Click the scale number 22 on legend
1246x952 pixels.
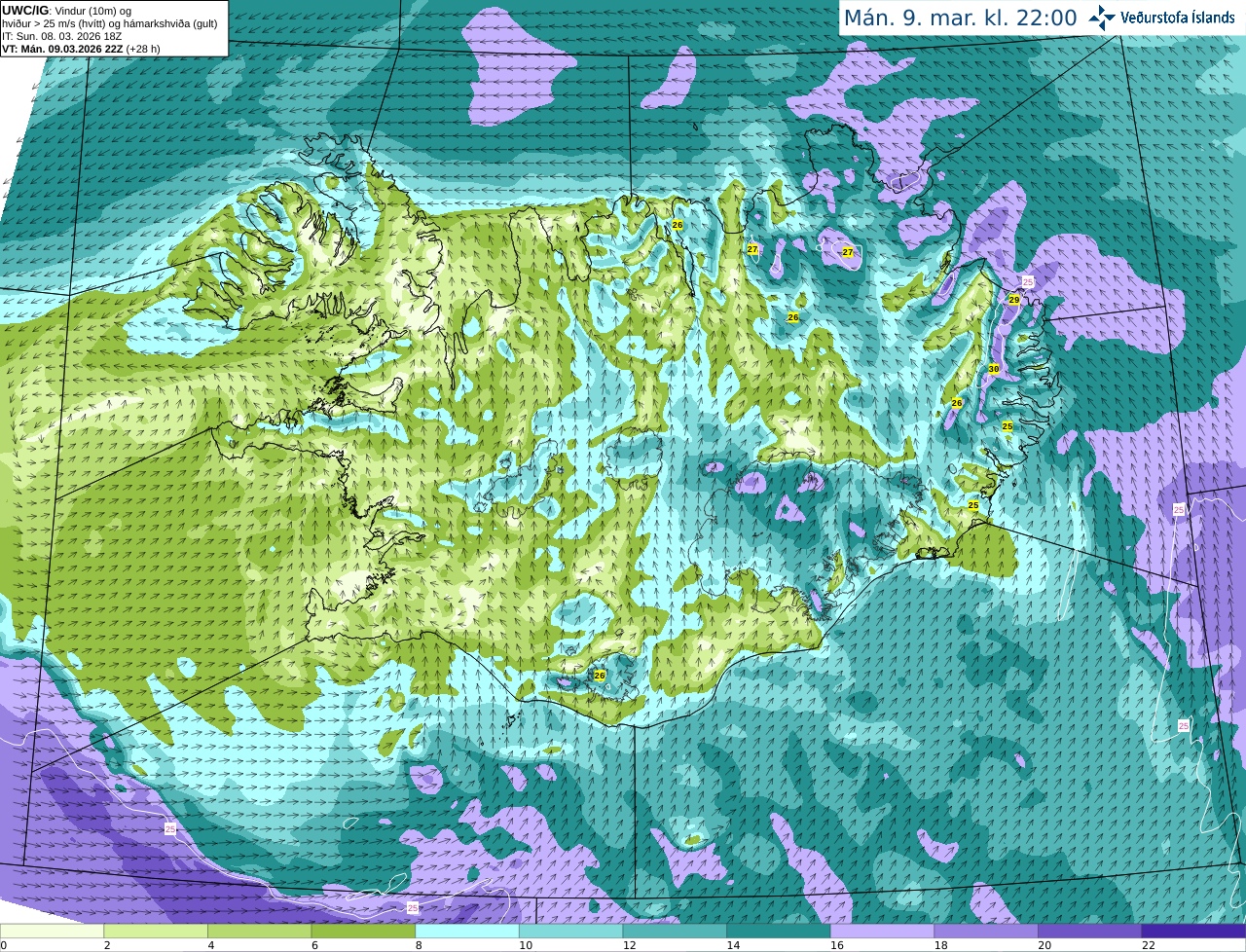pyautogui.click(x=1149, y=945)
